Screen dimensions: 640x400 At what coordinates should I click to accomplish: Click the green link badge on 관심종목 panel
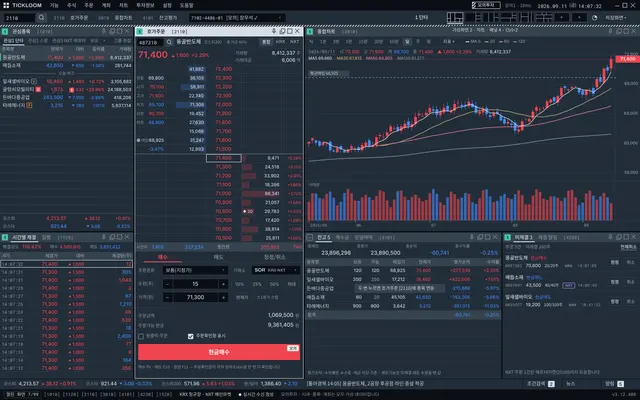tap(5, 31)
